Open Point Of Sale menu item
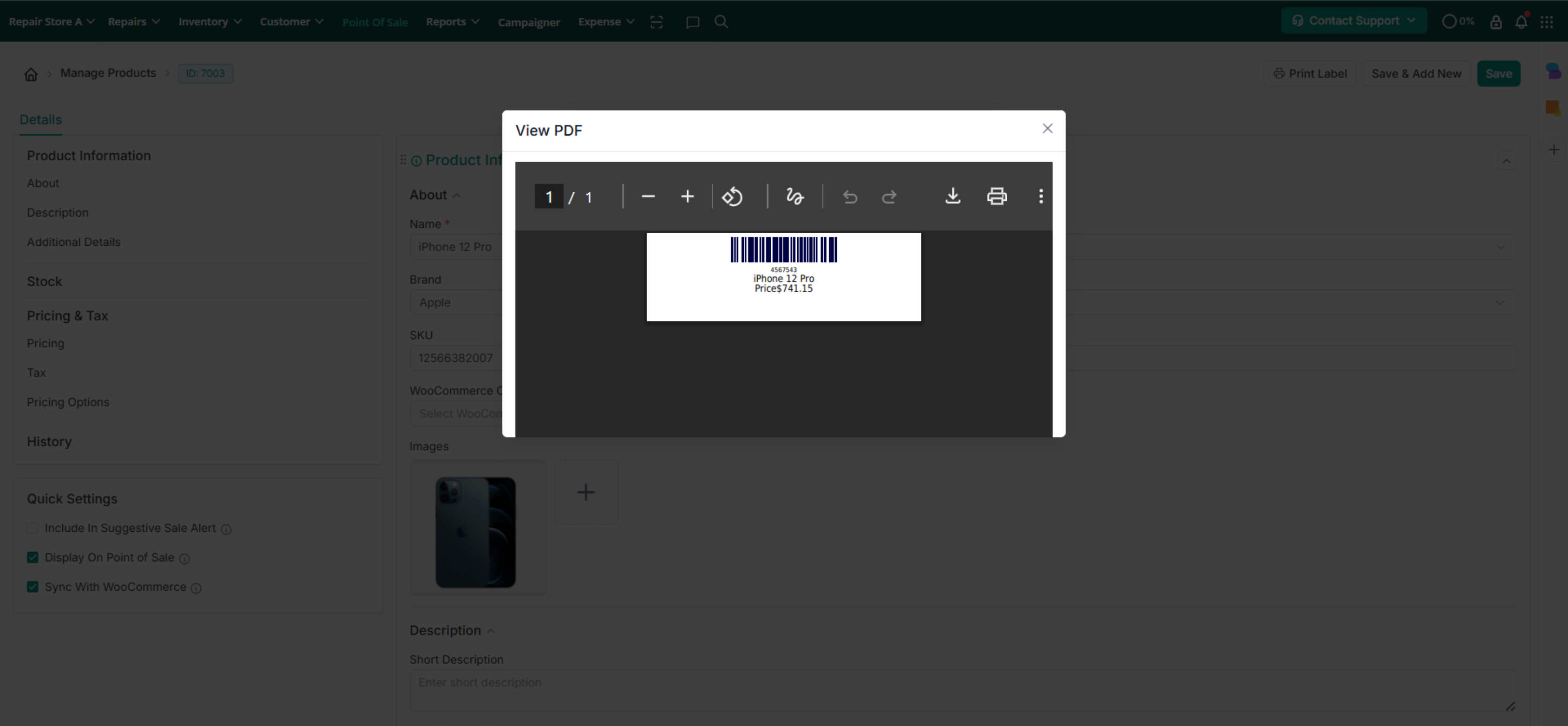 coord(375,22)
